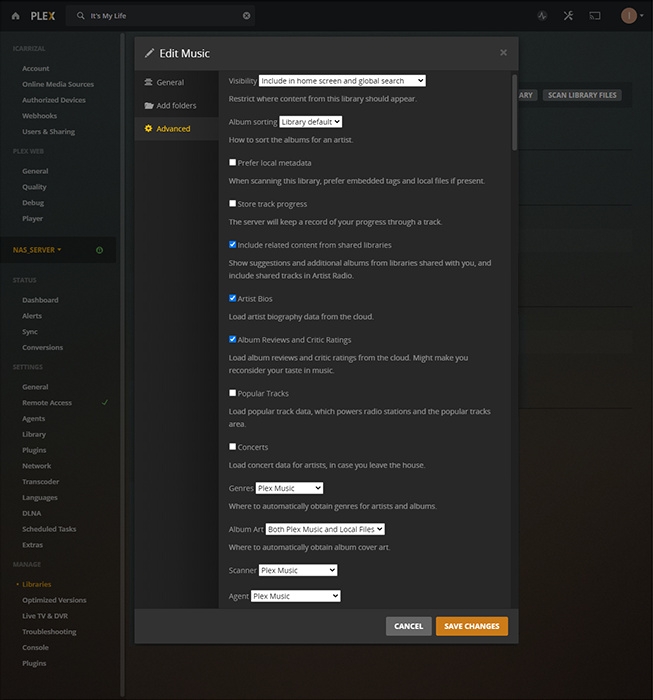Click the SAVE CHANGES button

pyautogui.click(x=472, y=626)
